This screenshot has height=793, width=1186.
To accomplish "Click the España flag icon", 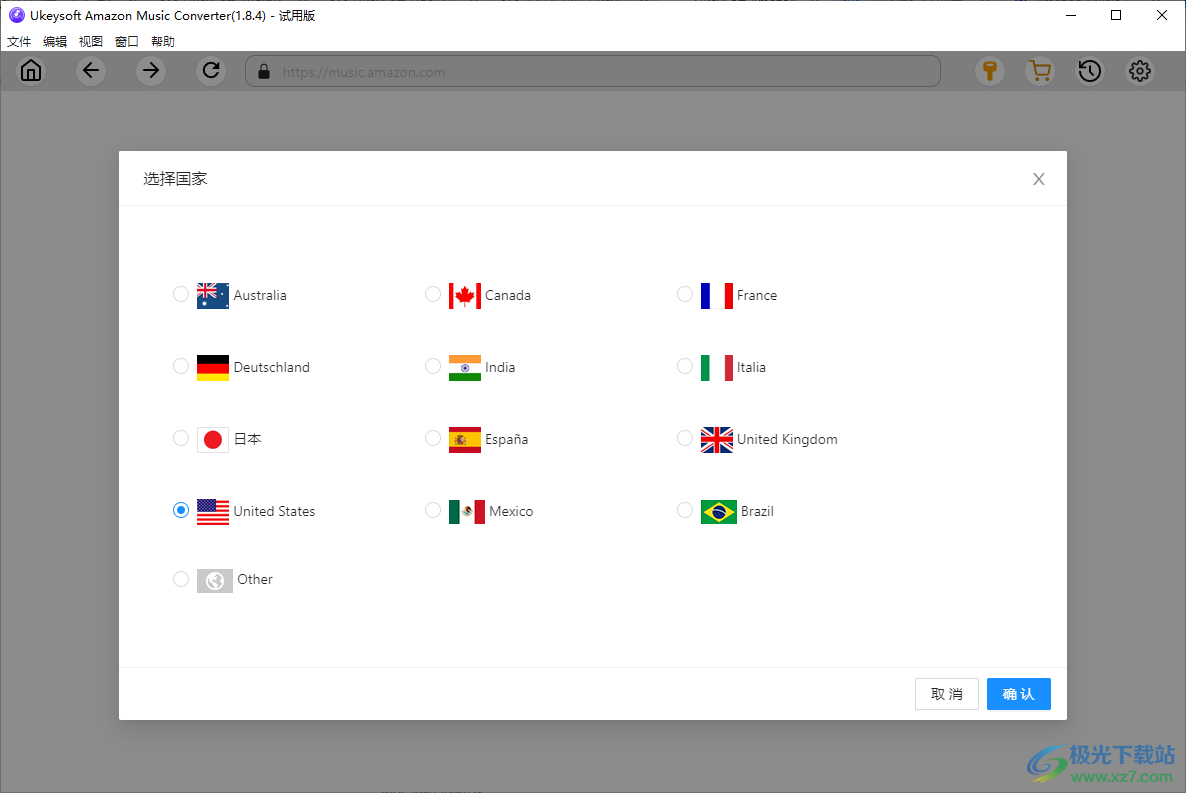I will [x=464, y=440].
